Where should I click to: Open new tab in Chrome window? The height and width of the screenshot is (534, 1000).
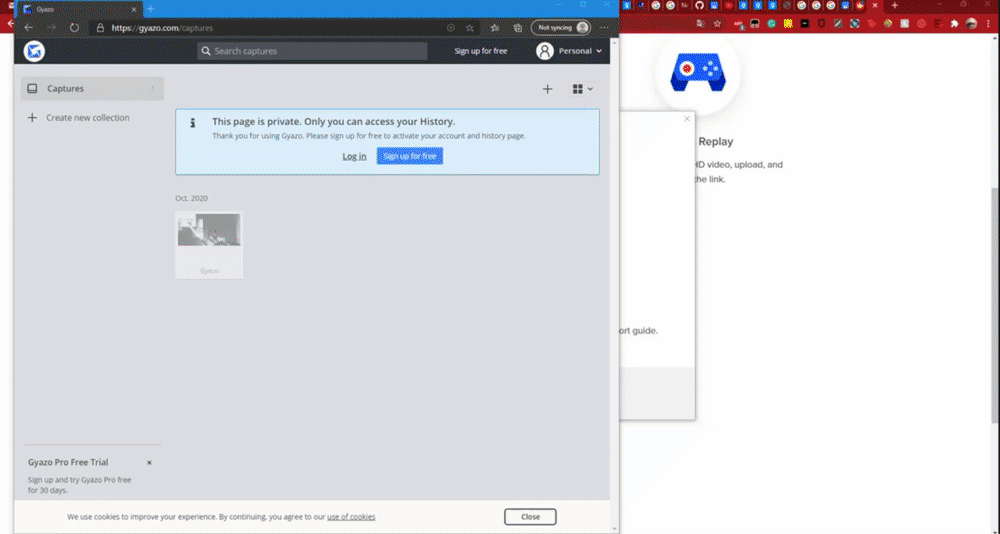[895, 5]
